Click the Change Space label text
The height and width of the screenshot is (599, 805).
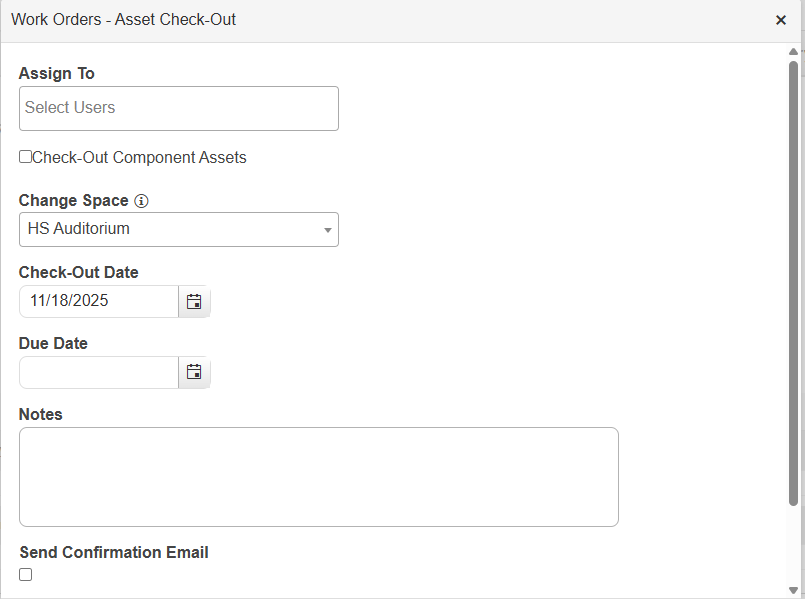pos(74,200)
